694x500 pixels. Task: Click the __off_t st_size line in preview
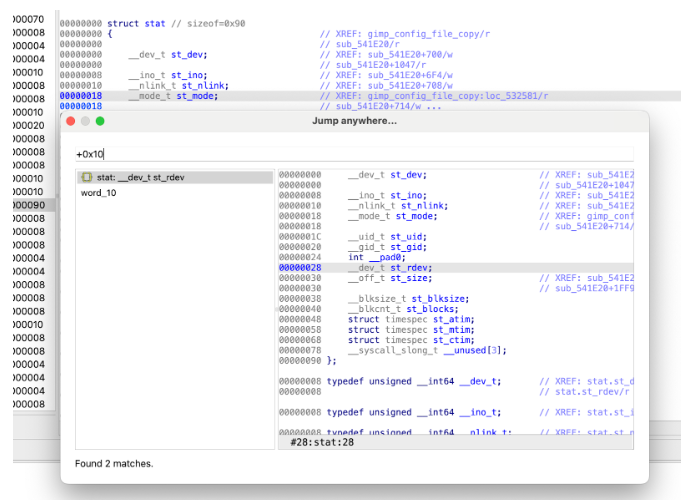click(x=391, y=278)
